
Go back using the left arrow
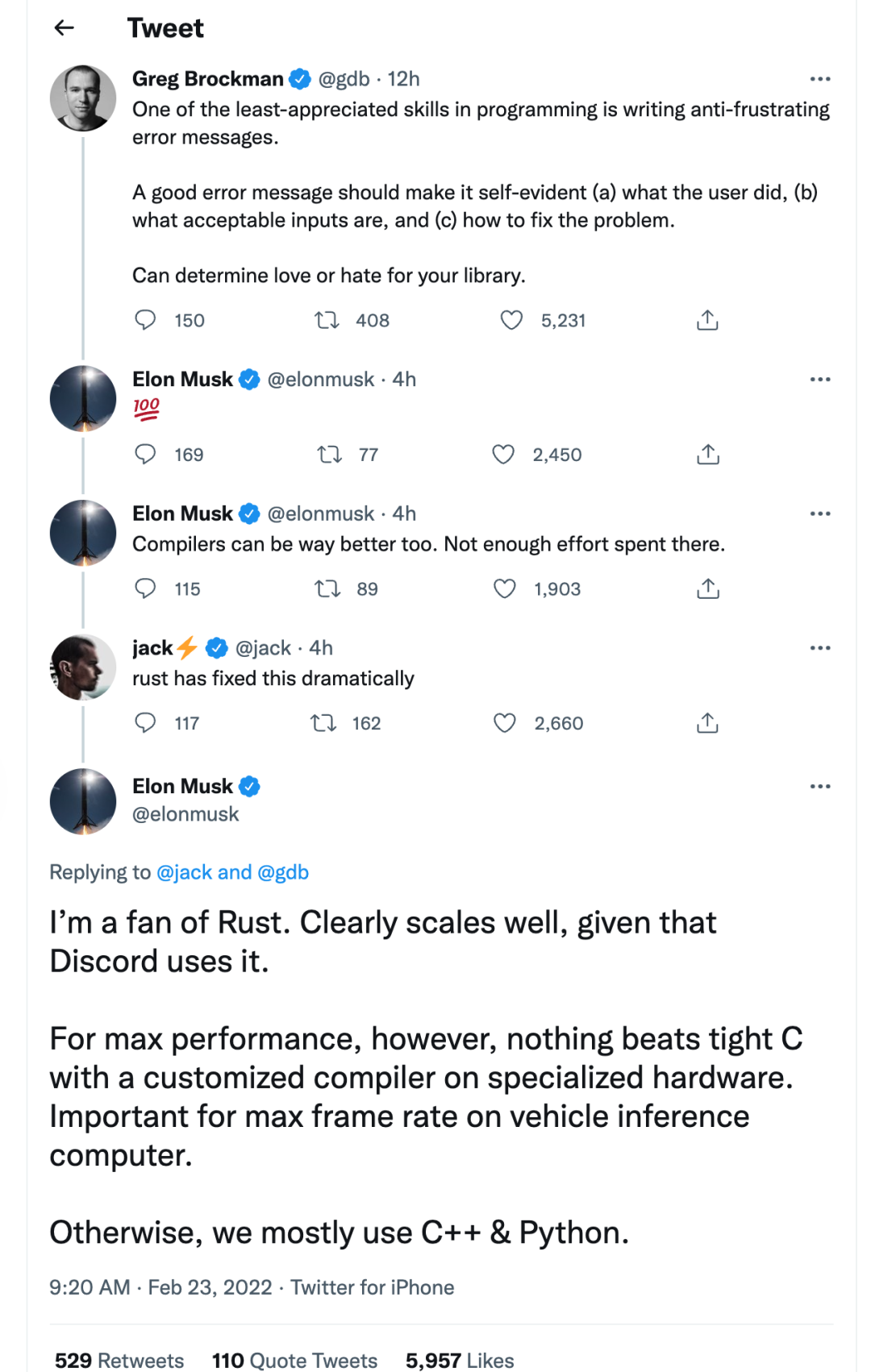(x=64, y=28)
